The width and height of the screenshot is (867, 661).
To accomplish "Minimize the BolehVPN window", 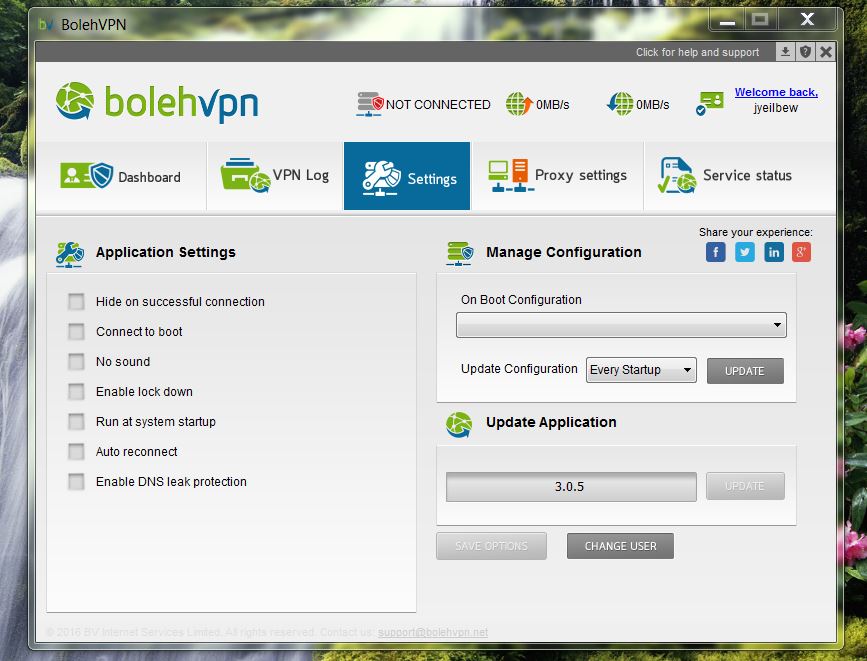I will (x=727, y=20).
